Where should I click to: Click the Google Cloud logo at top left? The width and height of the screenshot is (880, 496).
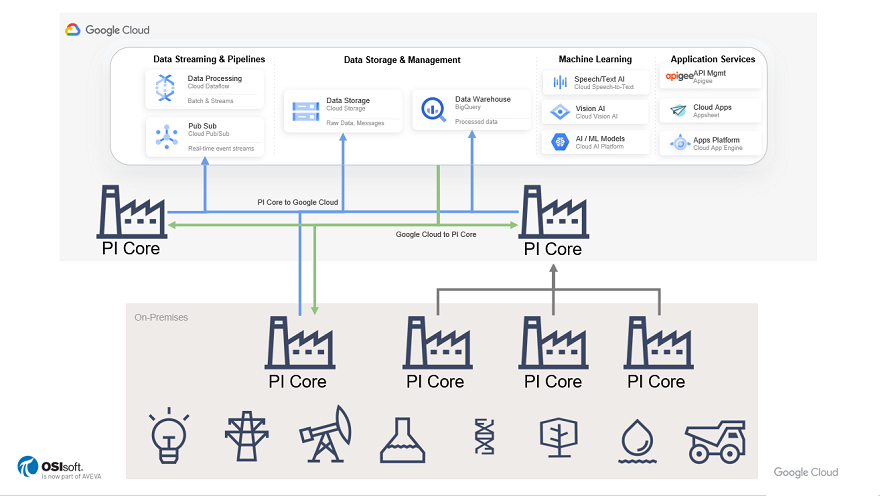pyautogui.click(x=107, y=30)
